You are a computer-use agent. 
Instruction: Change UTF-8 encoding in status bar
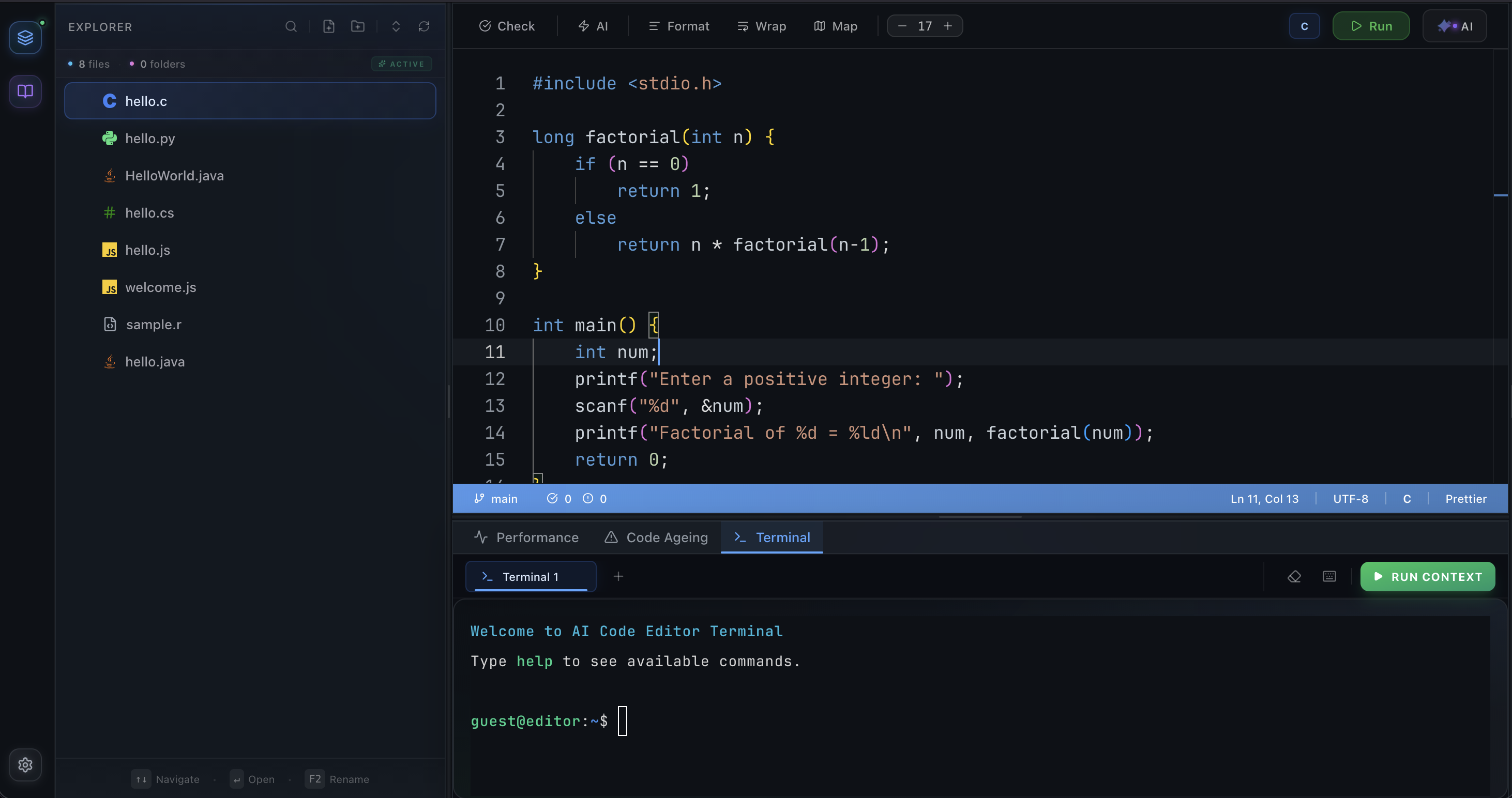(1350, 499)
